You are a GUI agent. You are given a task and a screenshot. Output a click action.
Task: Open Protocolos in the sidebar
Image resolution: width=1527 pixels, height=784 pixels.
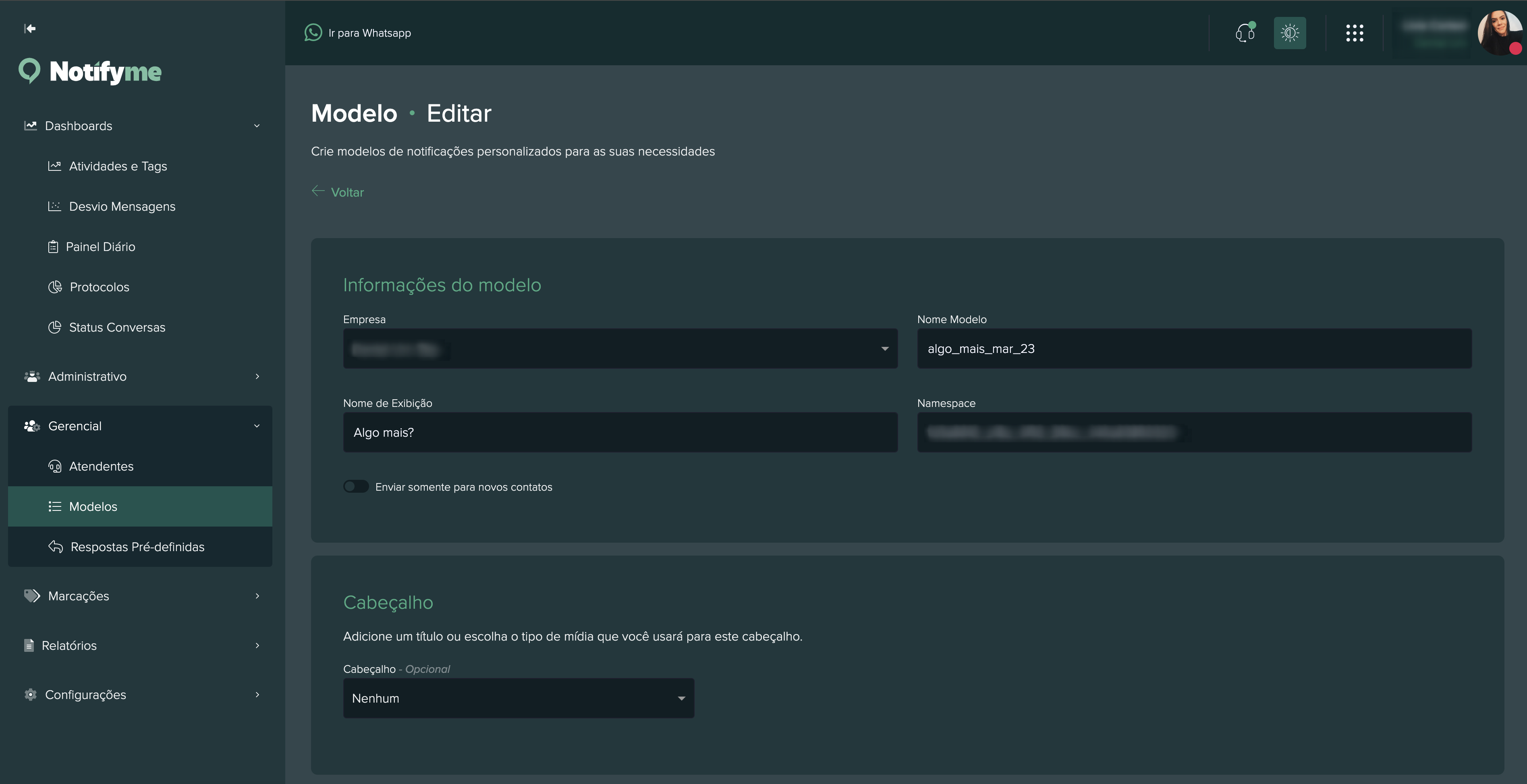click(x=99, y=287)
